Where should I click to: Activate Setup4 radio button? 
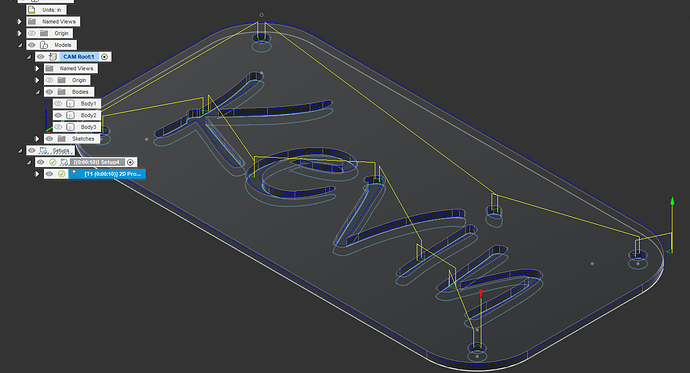[130, 162]
